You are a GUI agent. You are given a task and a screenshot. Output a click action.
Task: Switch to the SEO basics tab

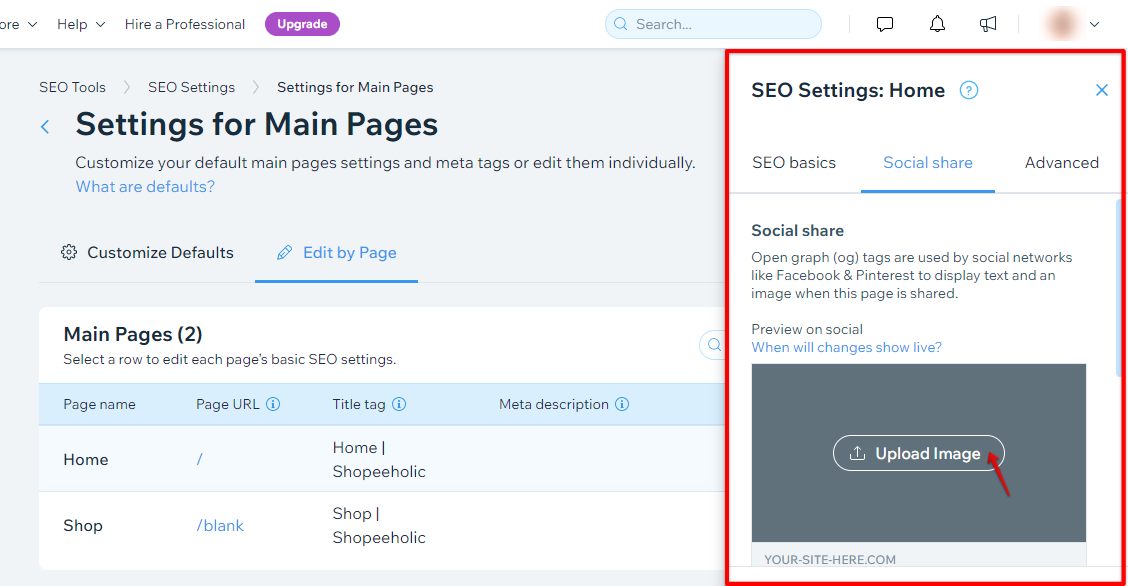(x=793, y=163)
